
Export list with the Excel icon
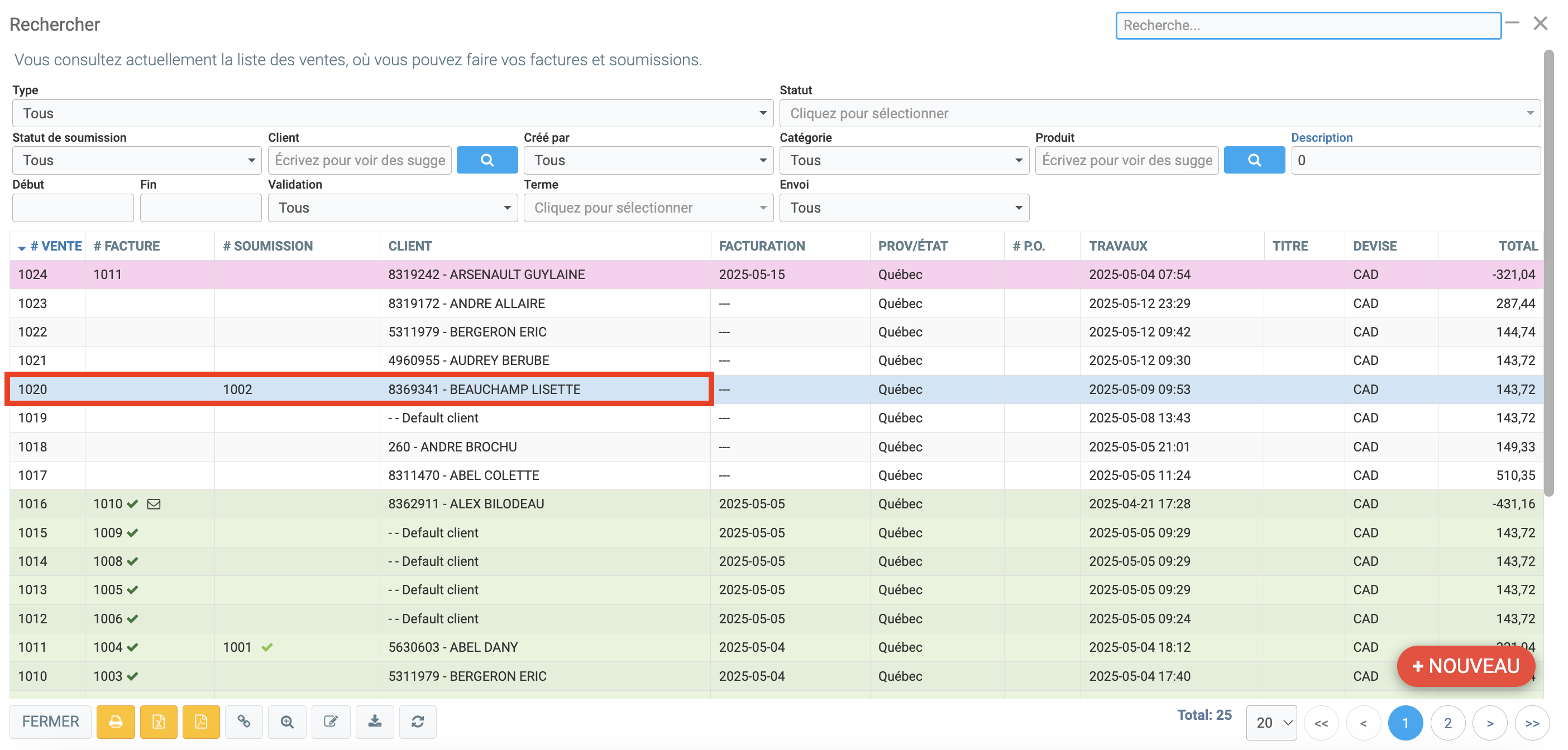coord(158,722)
